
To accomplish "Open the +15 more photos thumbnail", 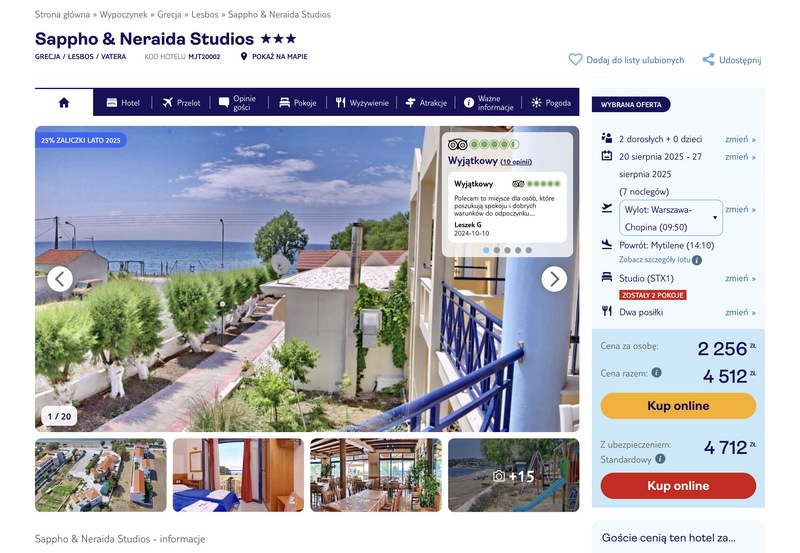I will pyautogui.click(x=514, y=475).
